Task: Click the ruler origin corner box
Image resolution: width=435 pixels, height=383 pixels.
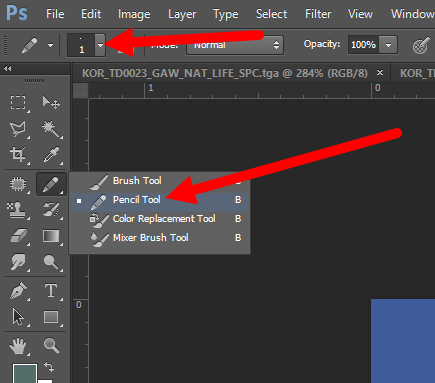Action: [80, 90]
